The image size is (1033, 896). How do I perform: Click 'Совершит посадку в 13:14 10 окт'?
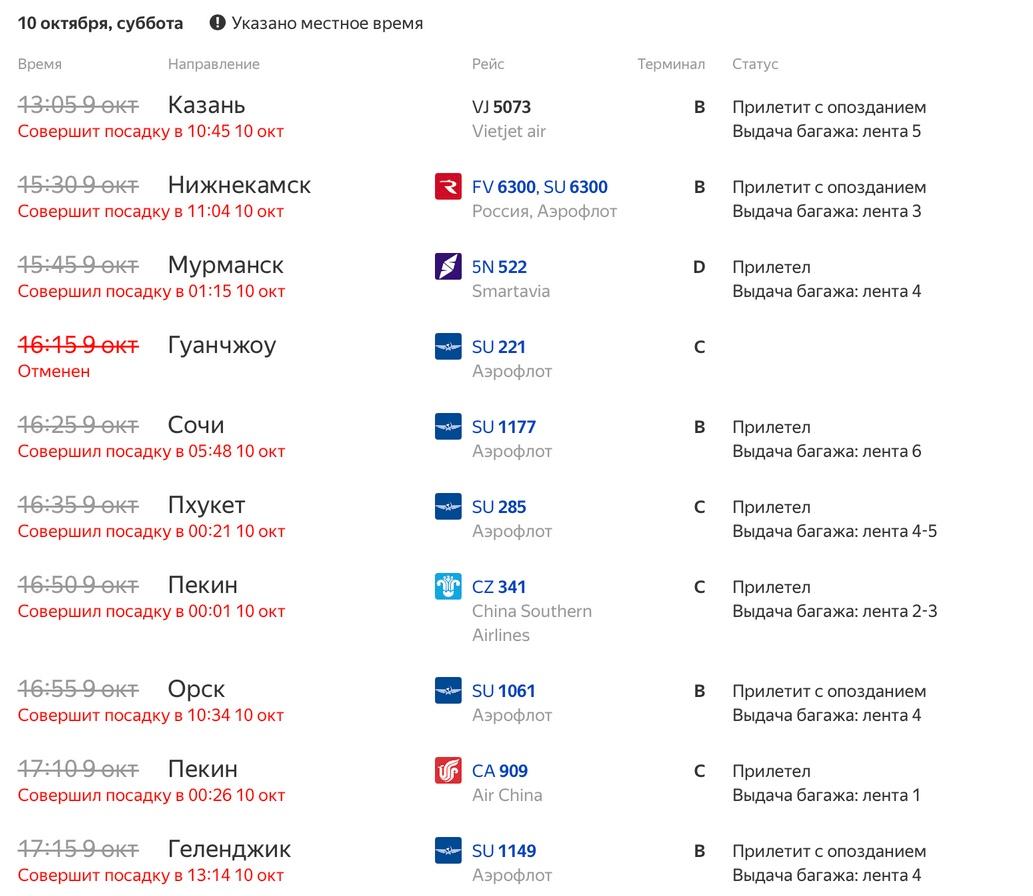[151, 876]
